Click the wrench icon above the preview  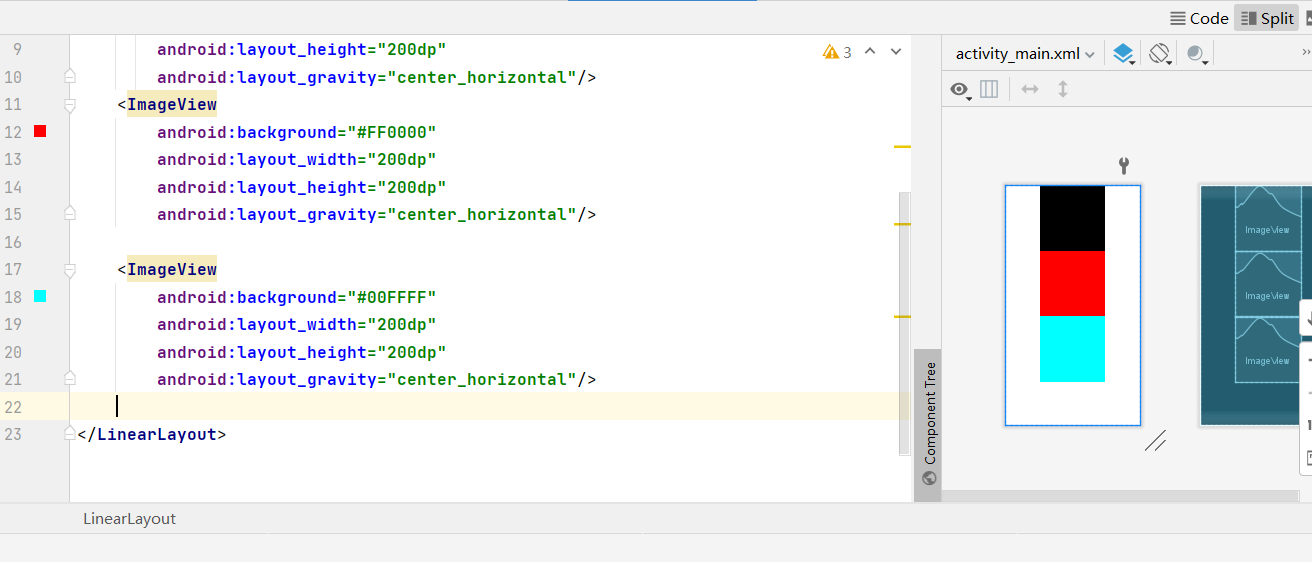[1123, 166]
